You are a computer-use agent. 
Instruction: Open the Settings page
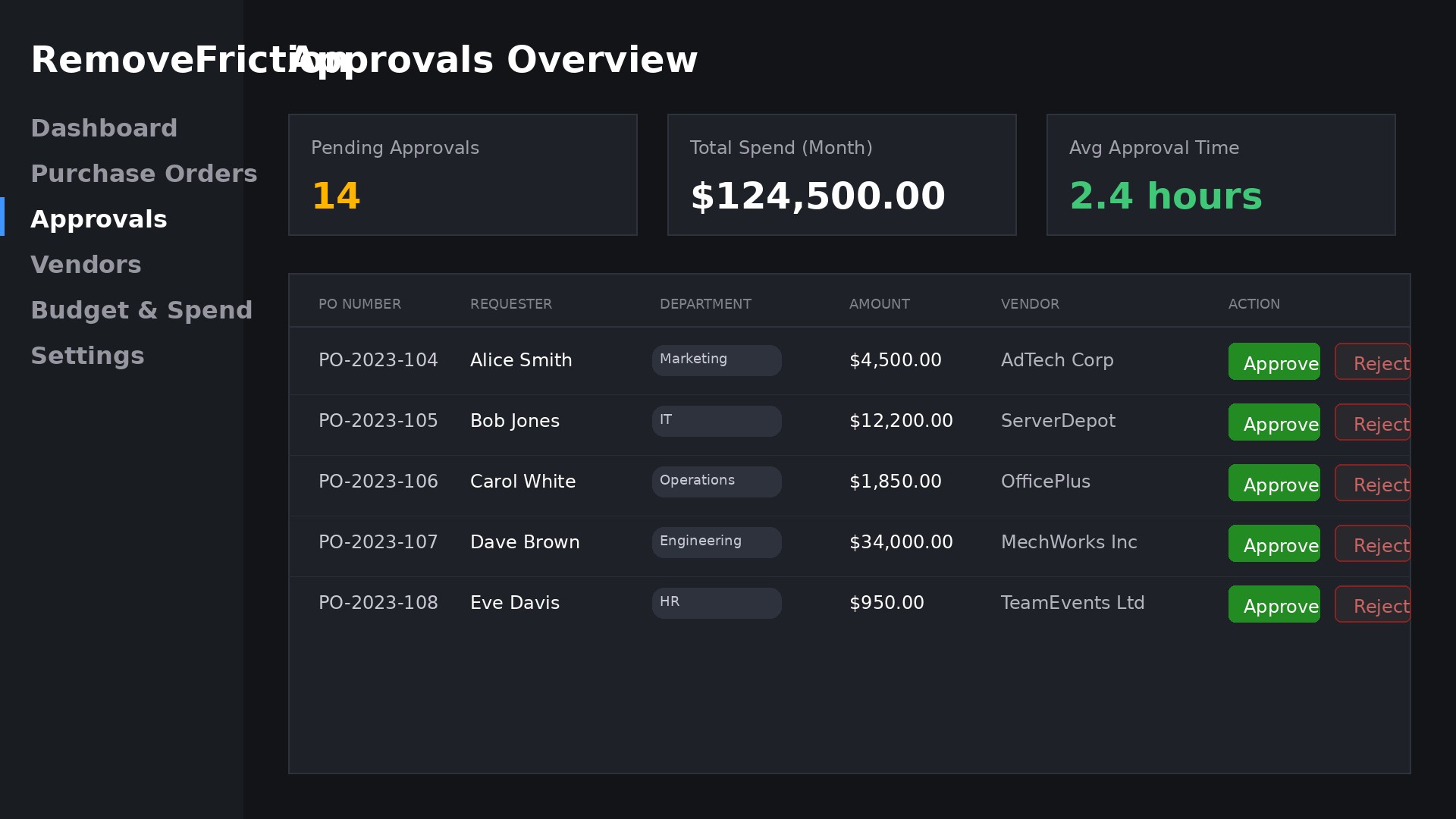pyautogui.click(x=88, y=355)
